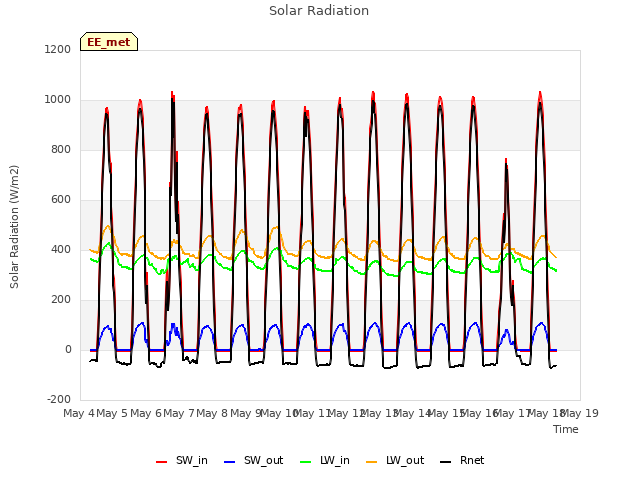
Task: Click the Time x-axis title
Action: click(x=566, y=429)
